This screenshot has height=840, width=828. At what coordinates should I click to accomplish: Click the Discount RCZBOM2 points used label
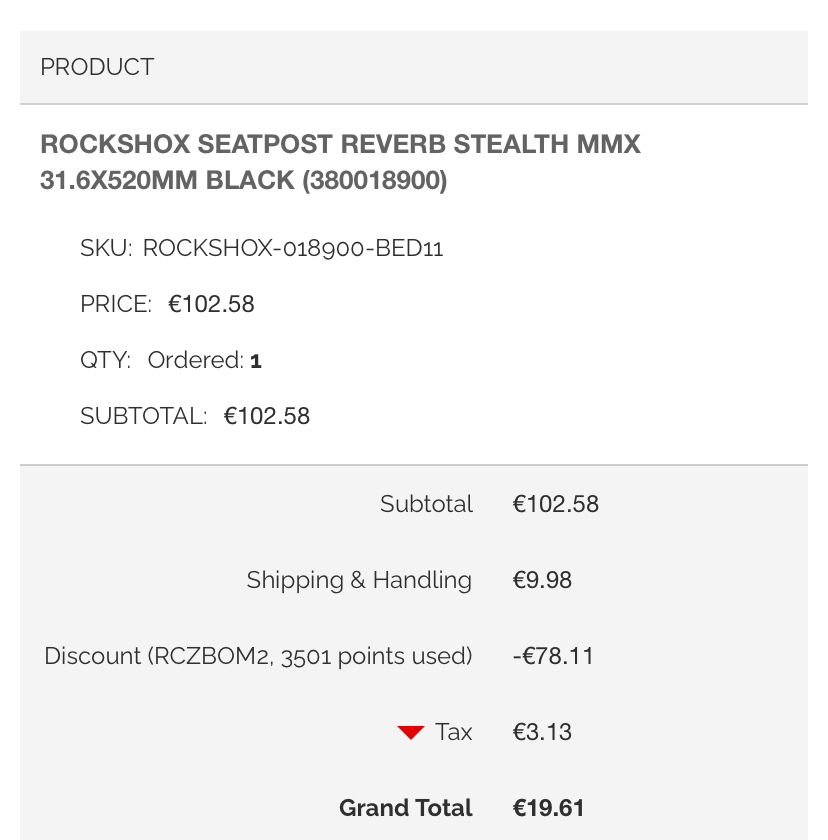(x=258, y=656)
